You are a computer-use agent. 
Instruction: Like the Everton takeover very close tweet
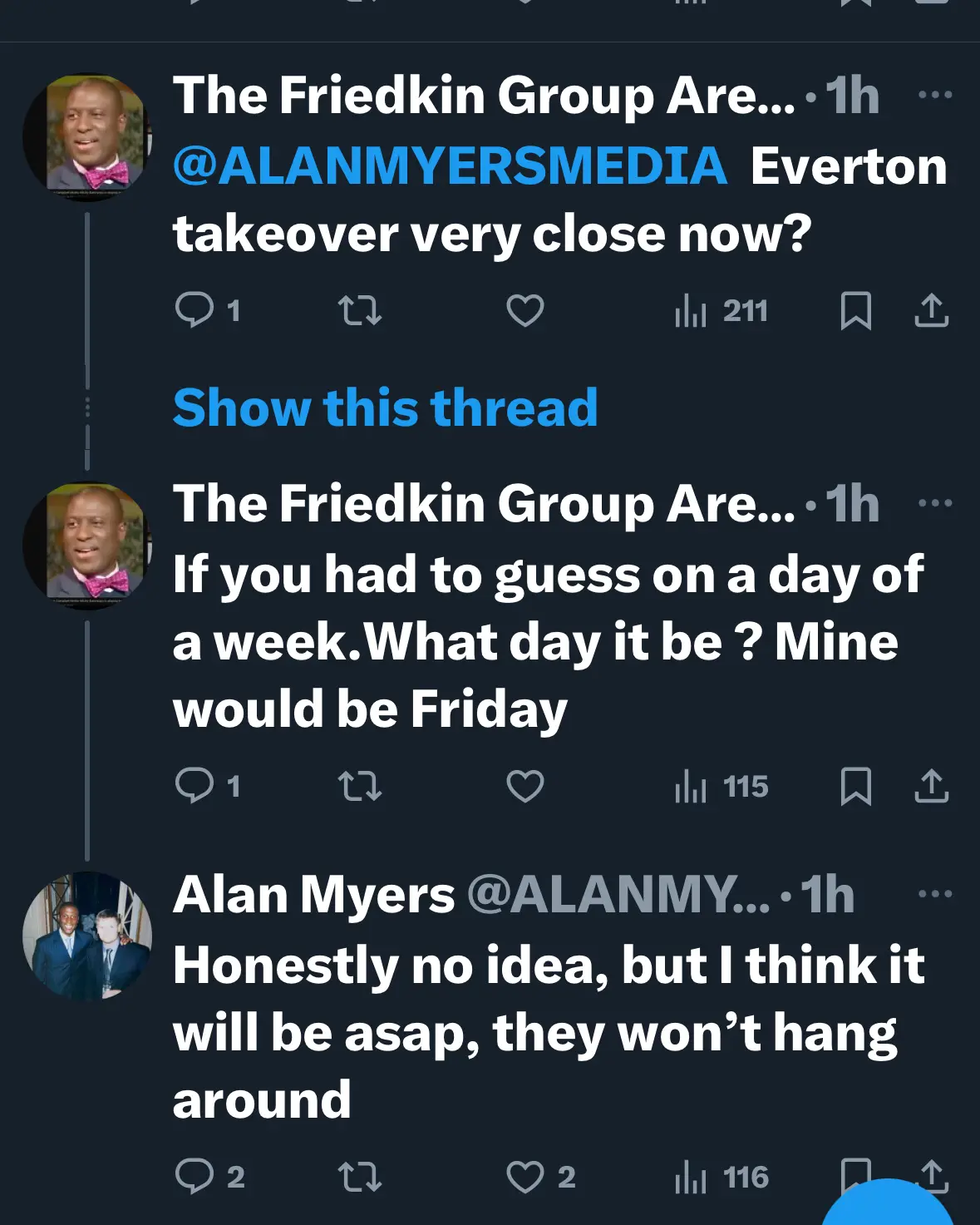tap(525, 311)
